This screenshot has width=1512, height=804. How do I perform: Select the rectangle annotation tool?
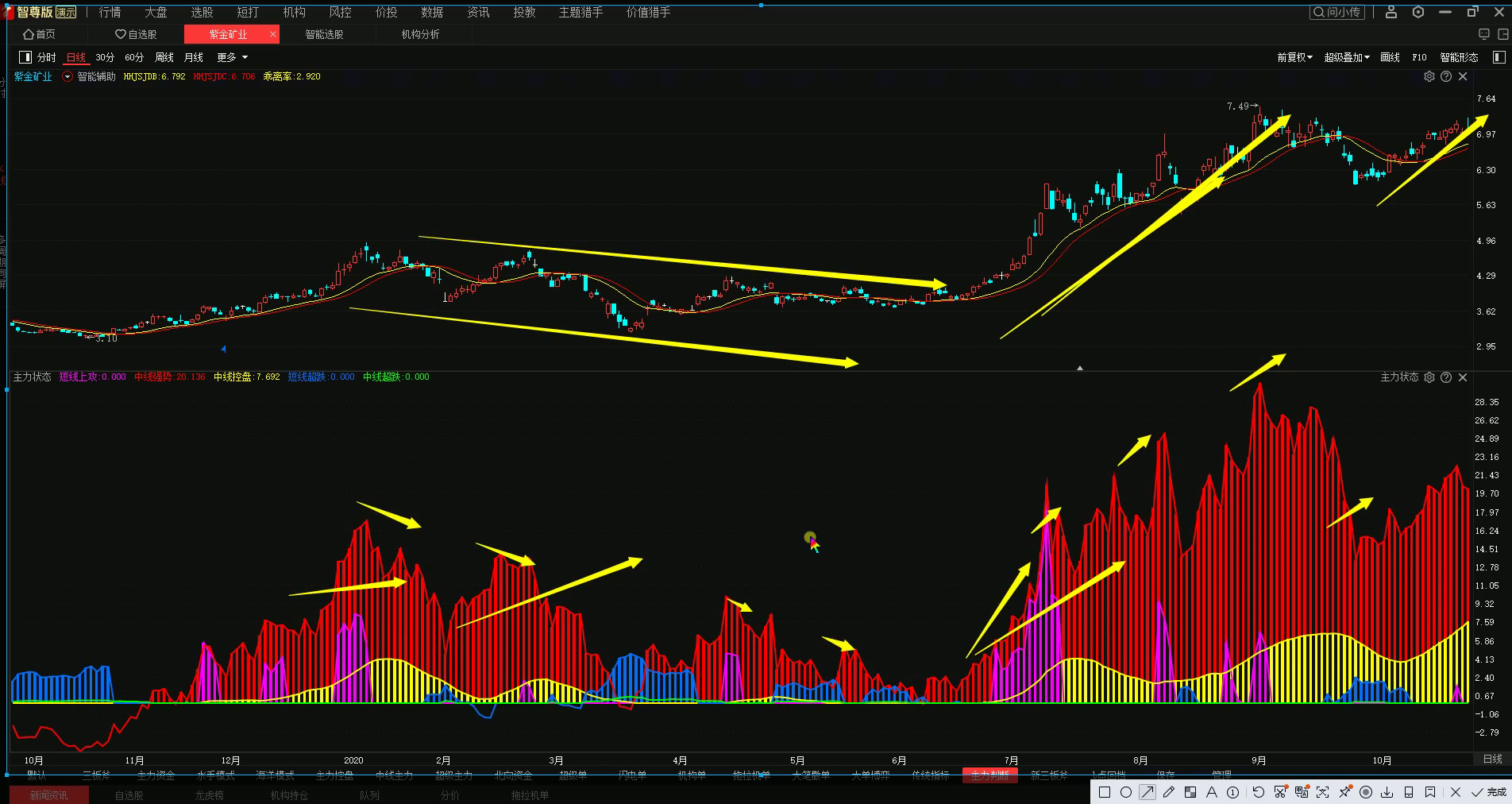[x=1104, y=792]
